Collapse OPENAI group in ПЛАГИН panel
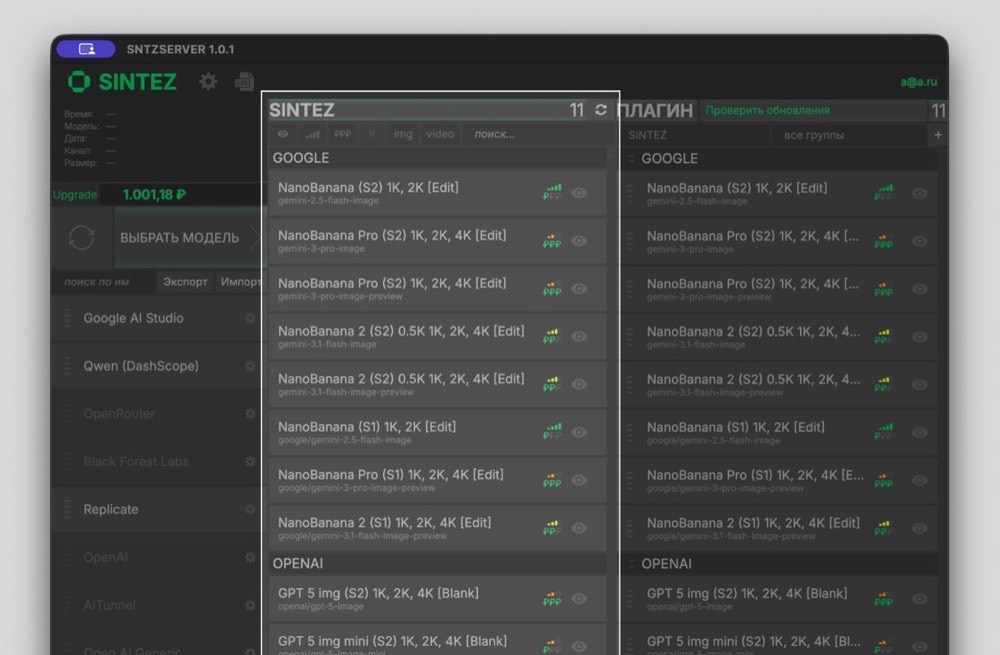 [x=779, y=564]
